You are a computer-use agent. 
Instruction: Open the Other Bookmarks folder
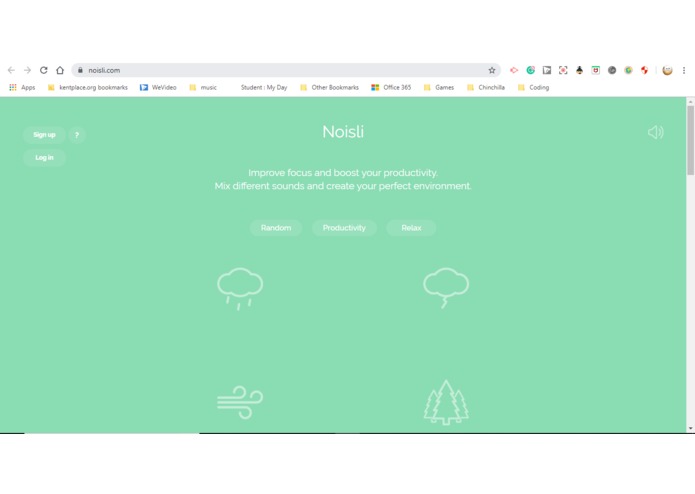coord(329,87)
